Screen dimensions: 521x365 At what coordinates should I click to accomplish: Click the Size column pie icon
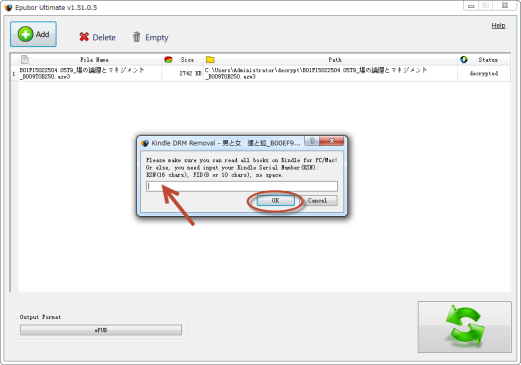168,60
